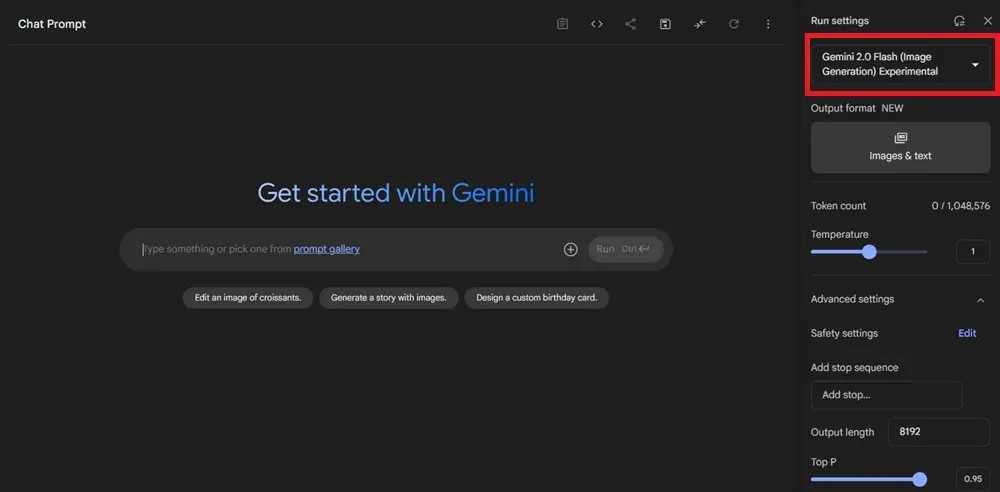Image resolution: width=1000 pixels, height=492 pixels.
Task: Save the prompt with the floppy icon
Action: (x=665, y=24)
